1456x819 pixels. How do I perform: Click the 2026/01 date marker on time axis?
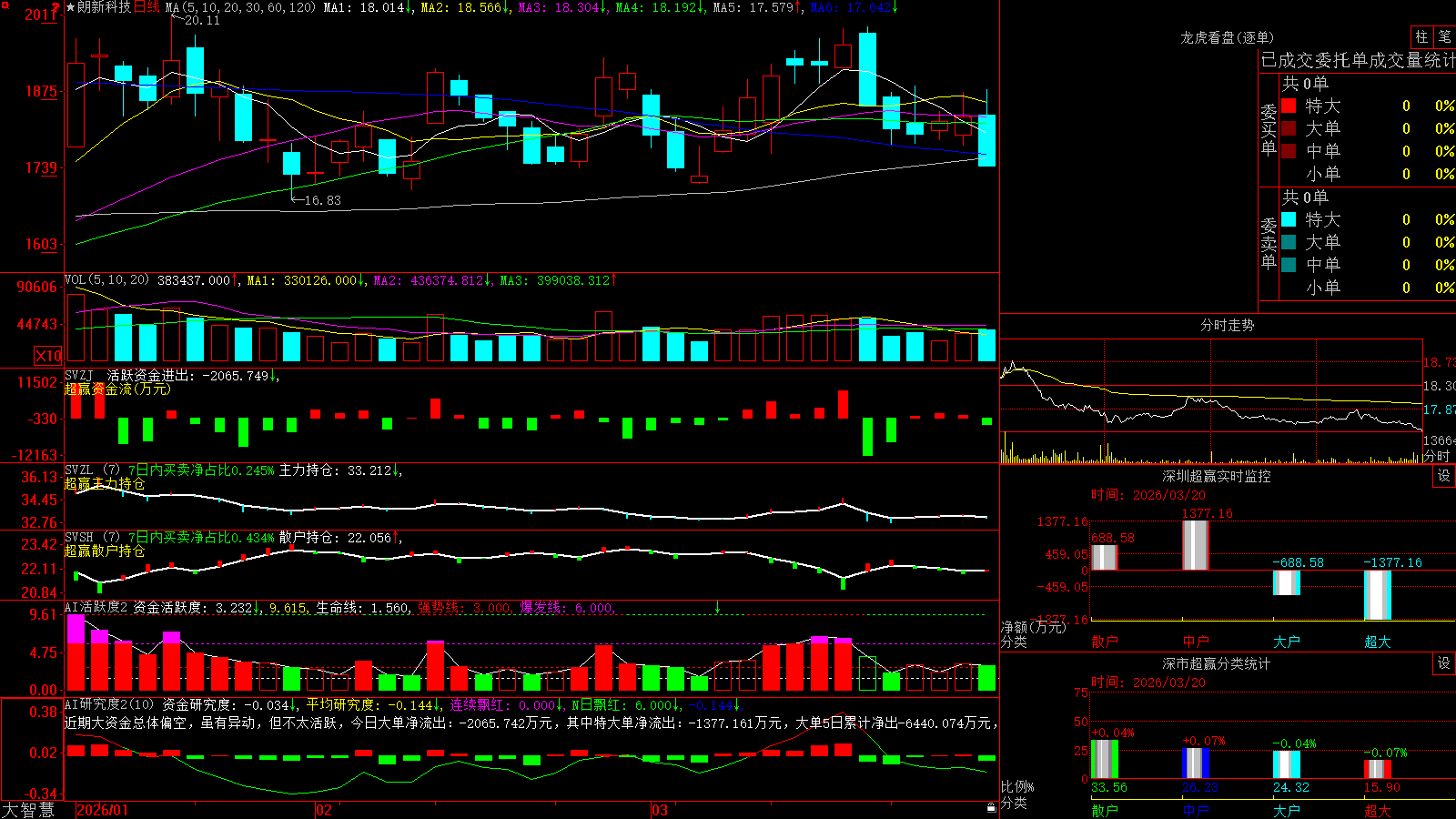pos(103,810)
